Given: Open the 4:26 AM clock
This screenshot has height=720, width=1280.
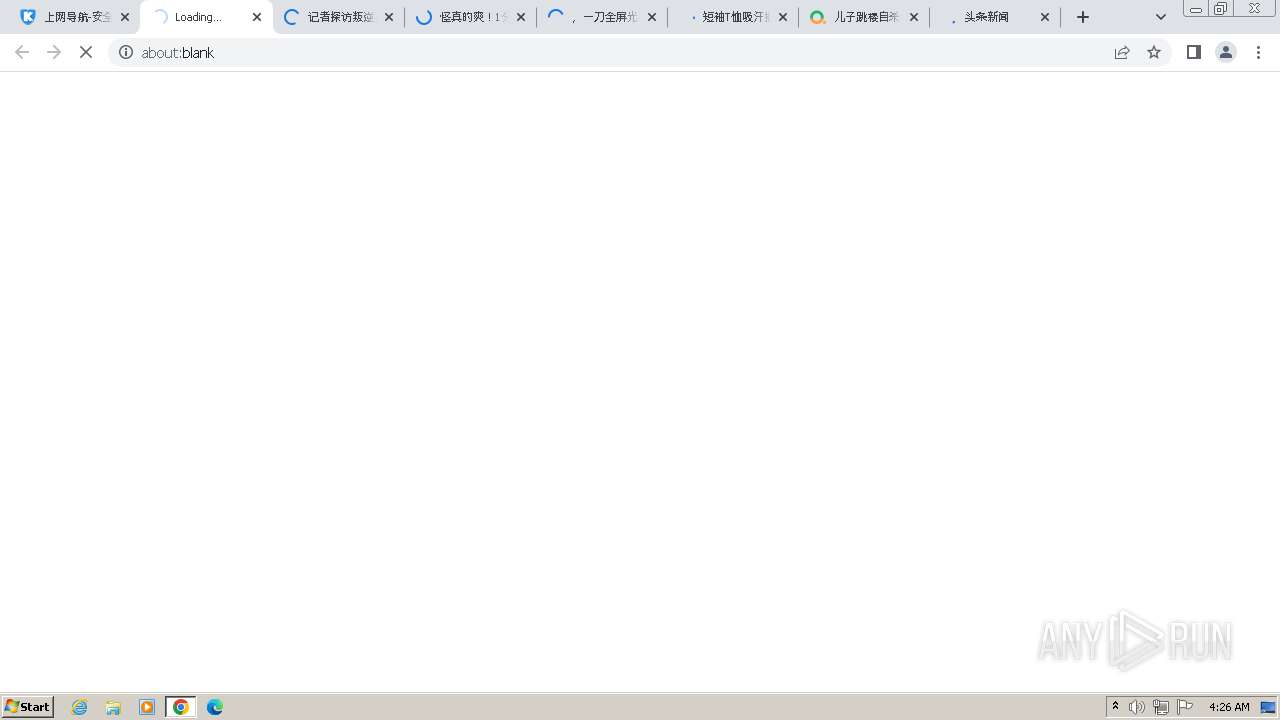Looking at the screenshot, I should click(x=1229, y=707).
